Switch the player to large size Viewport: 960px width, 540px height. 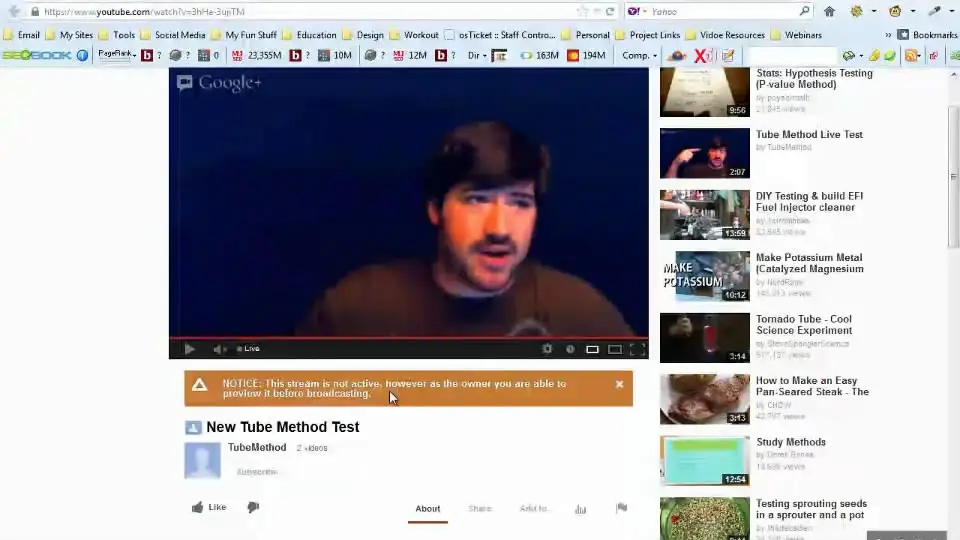[615, 349]
